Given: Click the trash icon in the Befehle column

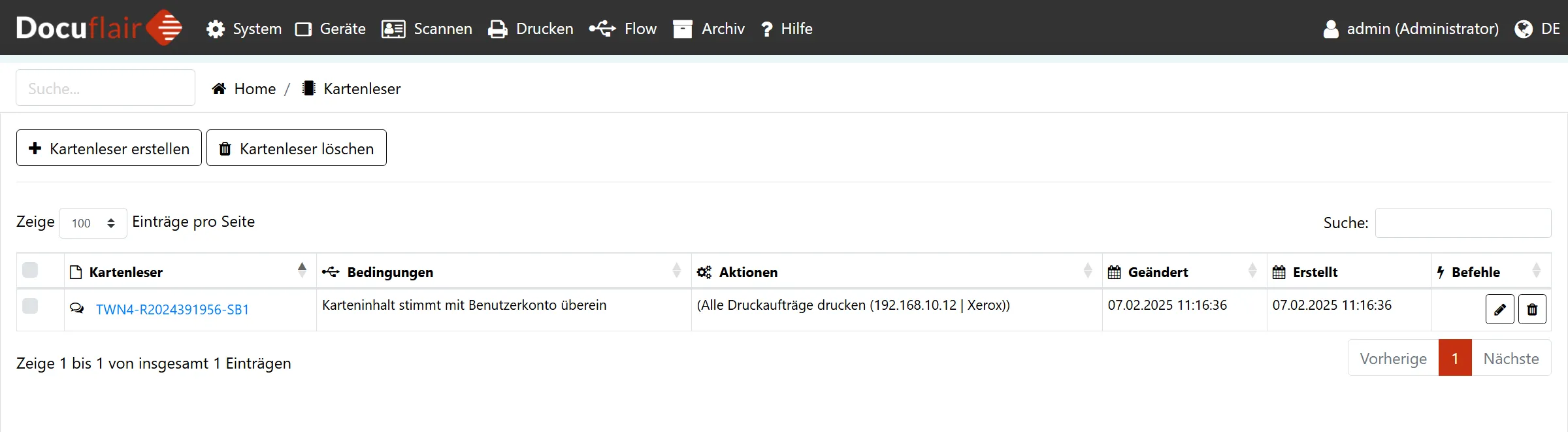Looking at the screenshot, I should pyautogui.click(x=1532, y=309).
